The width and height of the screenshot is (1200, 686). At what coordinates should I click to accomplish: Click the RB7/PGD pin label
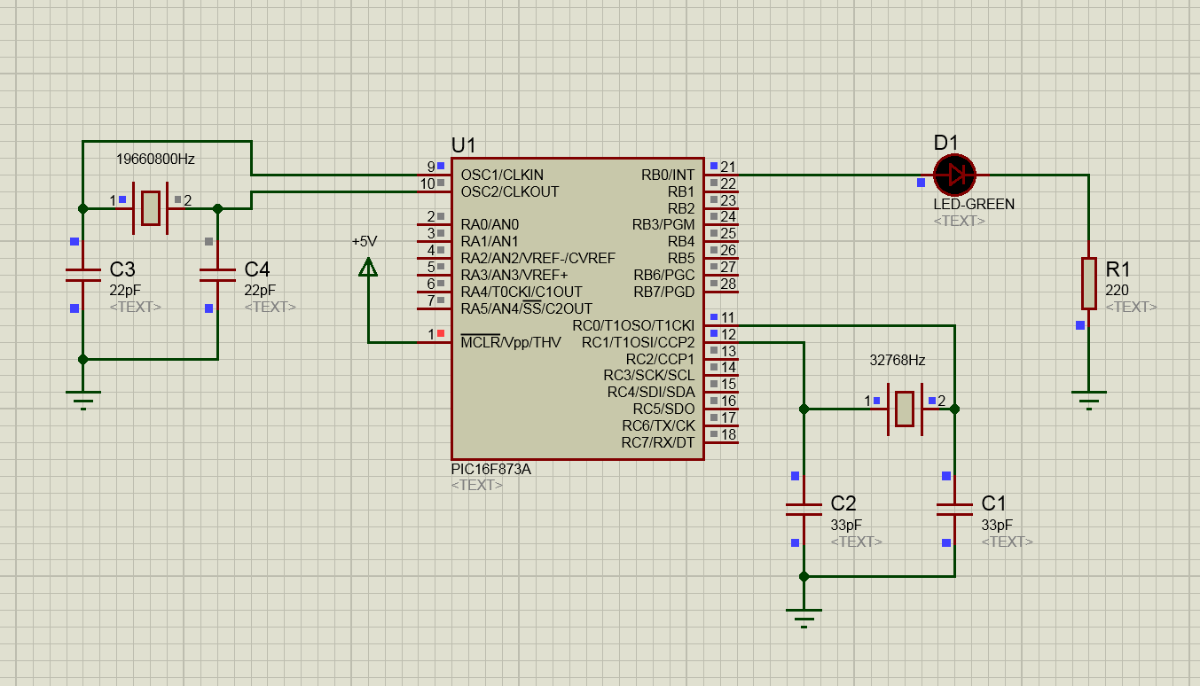tap(664, 292)
